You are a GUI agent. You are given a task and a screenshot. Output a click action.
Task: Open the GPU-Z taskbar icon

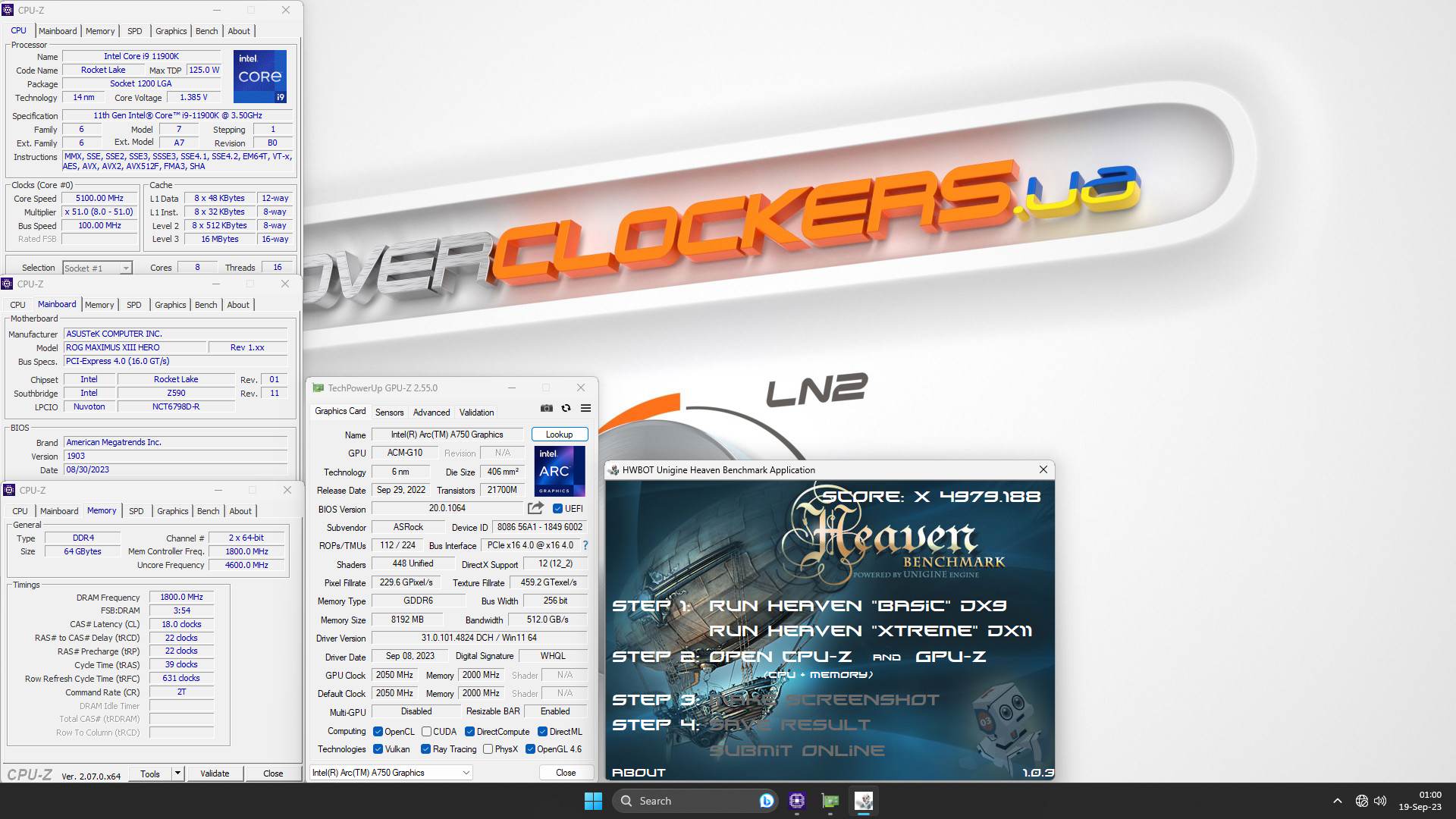pyautogui.click(x=830, y=801)
